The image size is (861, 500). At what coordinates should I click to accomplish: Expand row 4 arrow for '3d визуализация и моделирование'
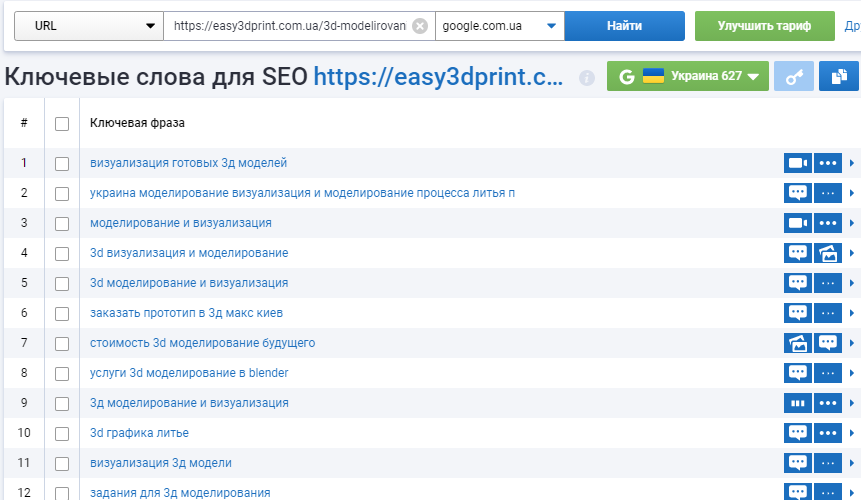[x=852, y=253]
